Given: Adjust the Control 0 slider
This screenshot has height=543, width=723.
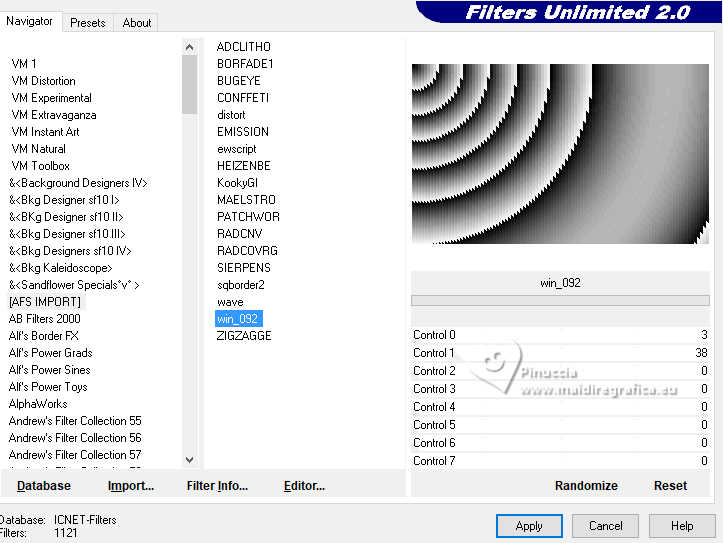Looking at the screenshot, I should point(560,335).
